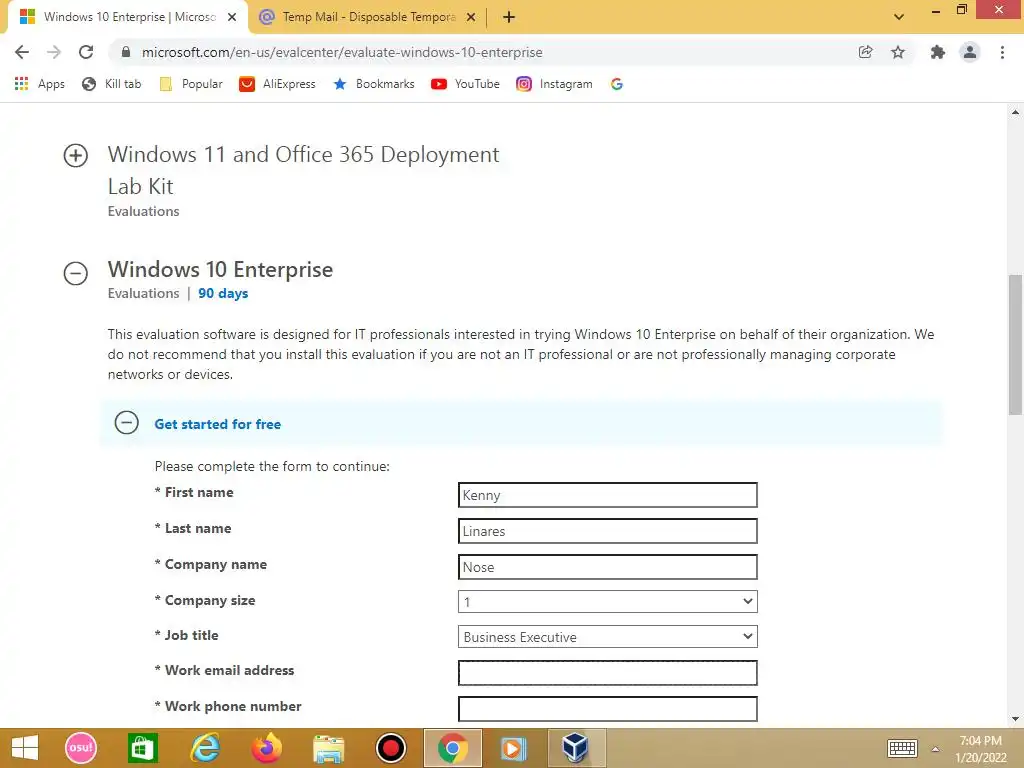The width and height of the screenshot is (1024, 768).
Task: Open the Chrome profile avatar
Action: 970,52
